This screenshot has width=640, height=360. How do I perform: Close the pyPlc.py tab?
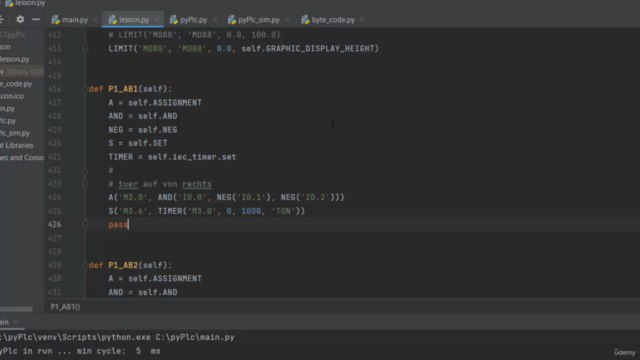pos(215,20)
